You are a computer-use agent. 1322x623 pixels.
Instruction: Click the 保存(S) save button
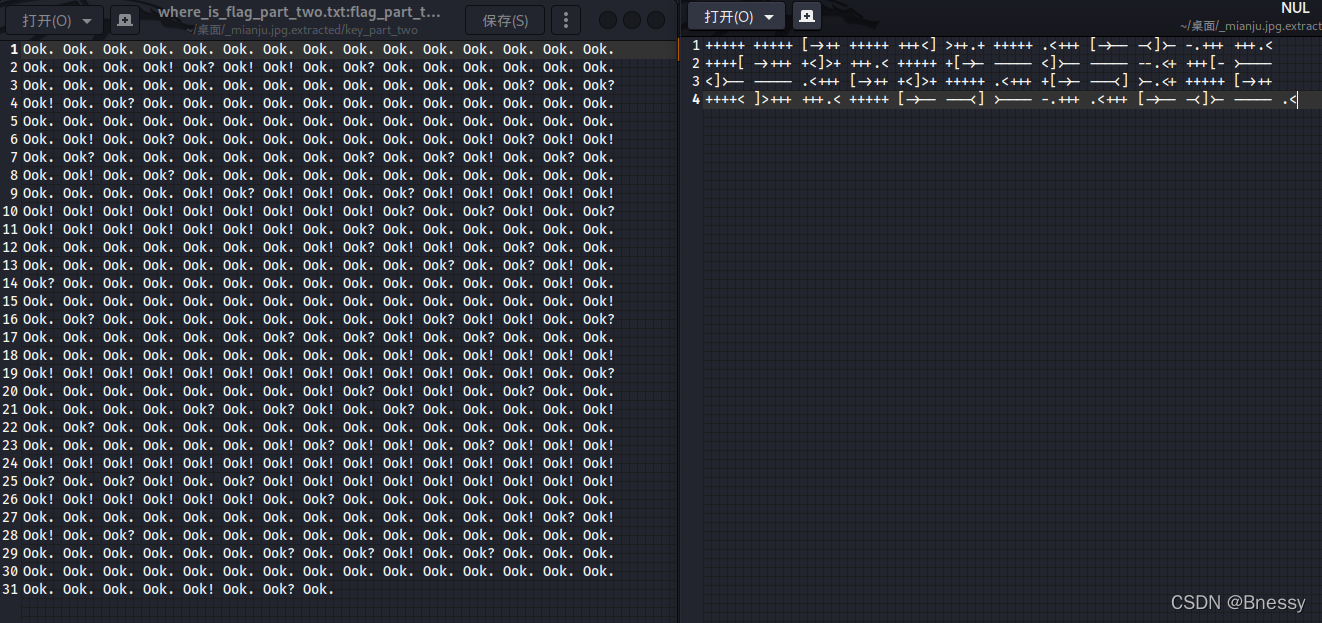coord(505,20)
